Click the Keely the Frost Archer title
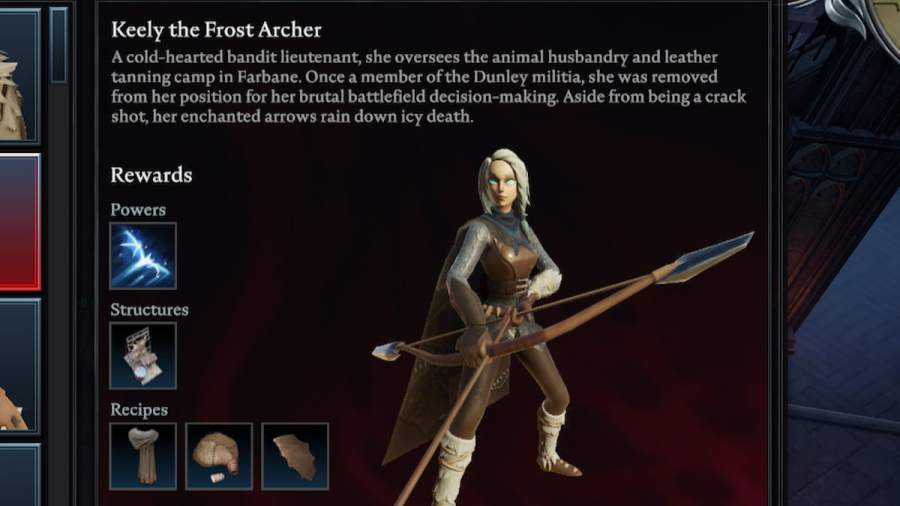Screen dimensions: 900x506 [x=216, y=30]
